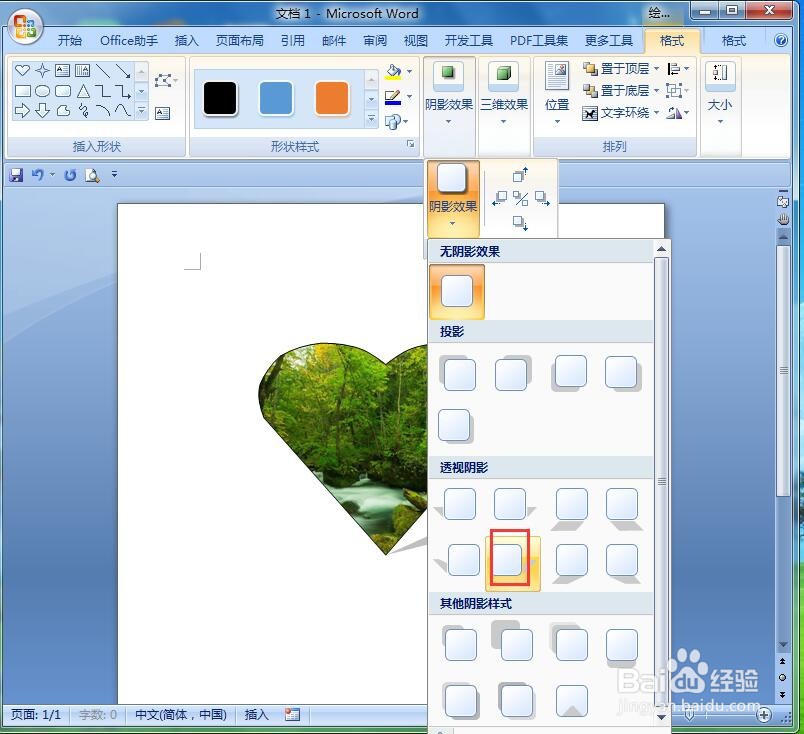Pick the isosceles triangle shape
804x734 pixels.
83,91
